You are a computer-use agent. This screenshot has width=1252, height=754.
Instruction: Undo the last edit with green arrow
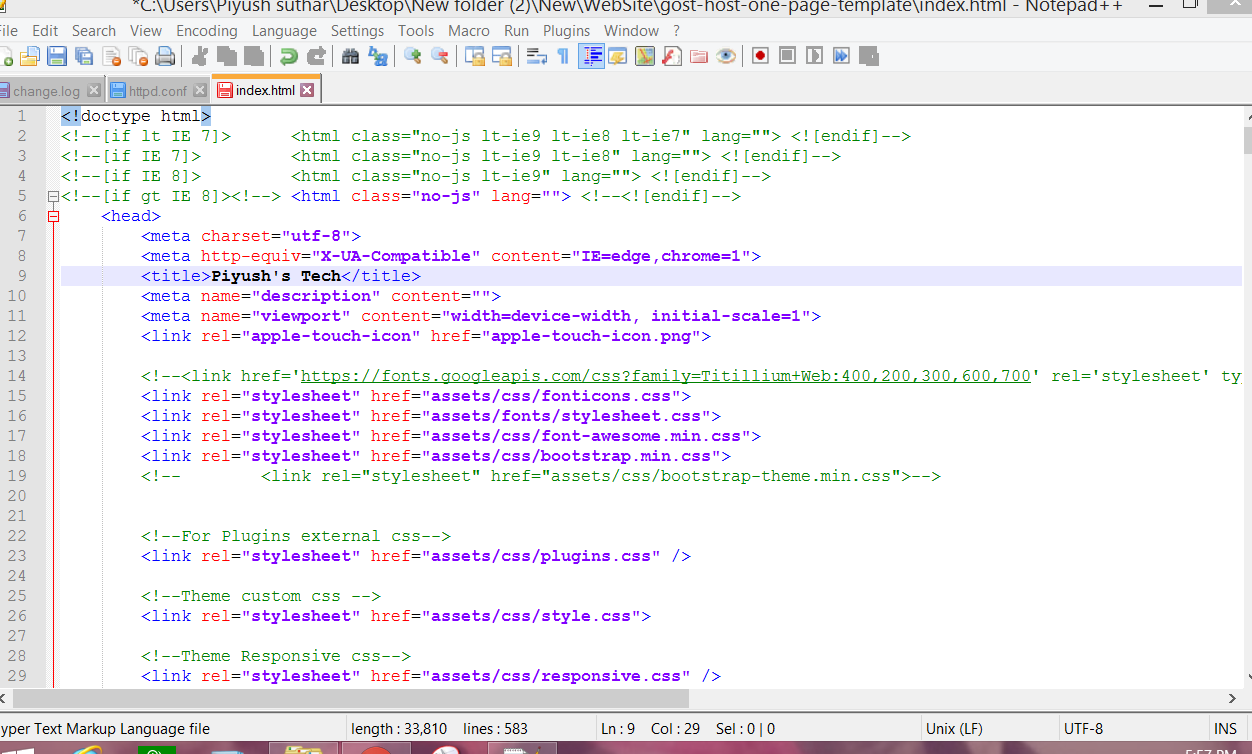289,56
